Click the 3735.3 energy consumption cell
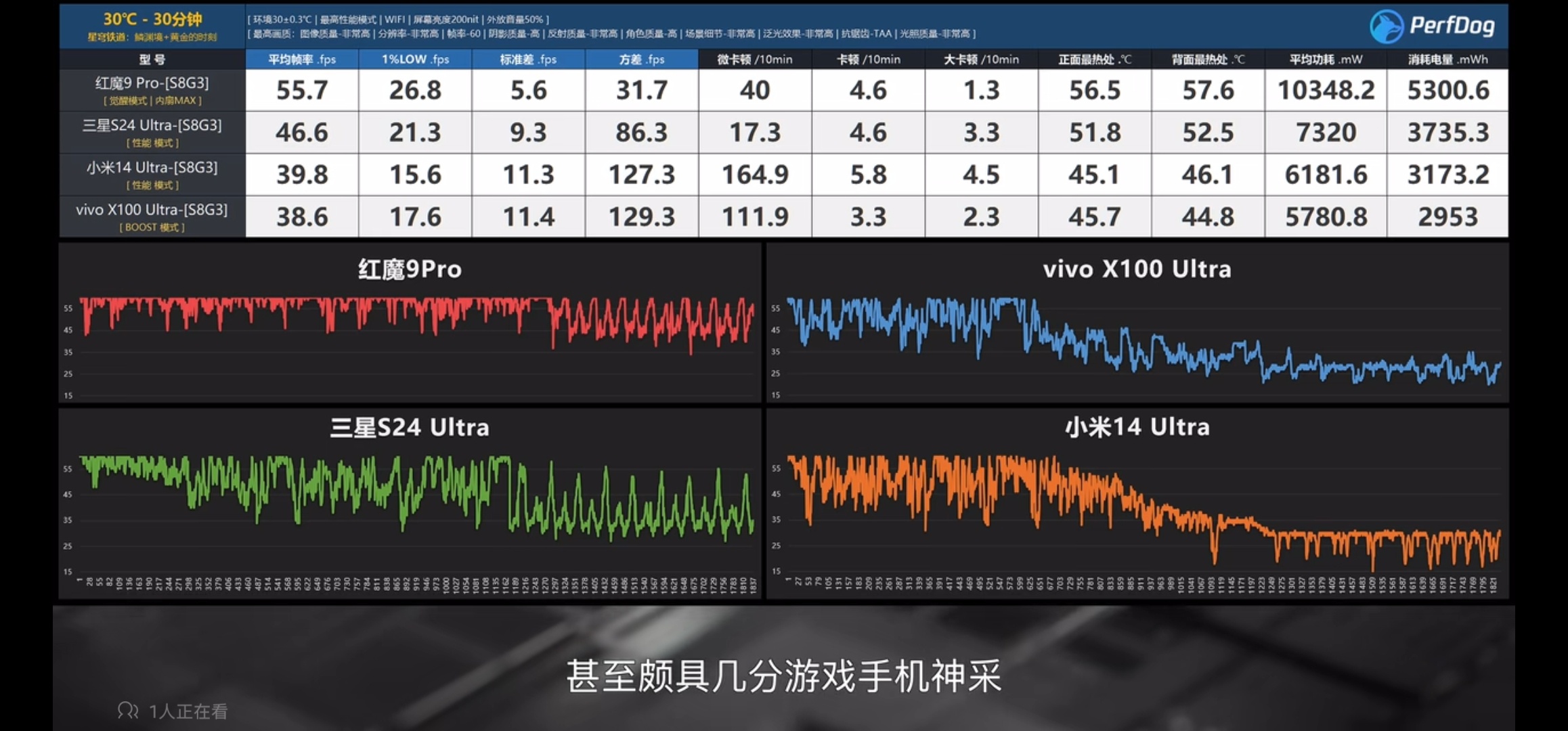The image size is (1568, 731). tap(1448, 132)
